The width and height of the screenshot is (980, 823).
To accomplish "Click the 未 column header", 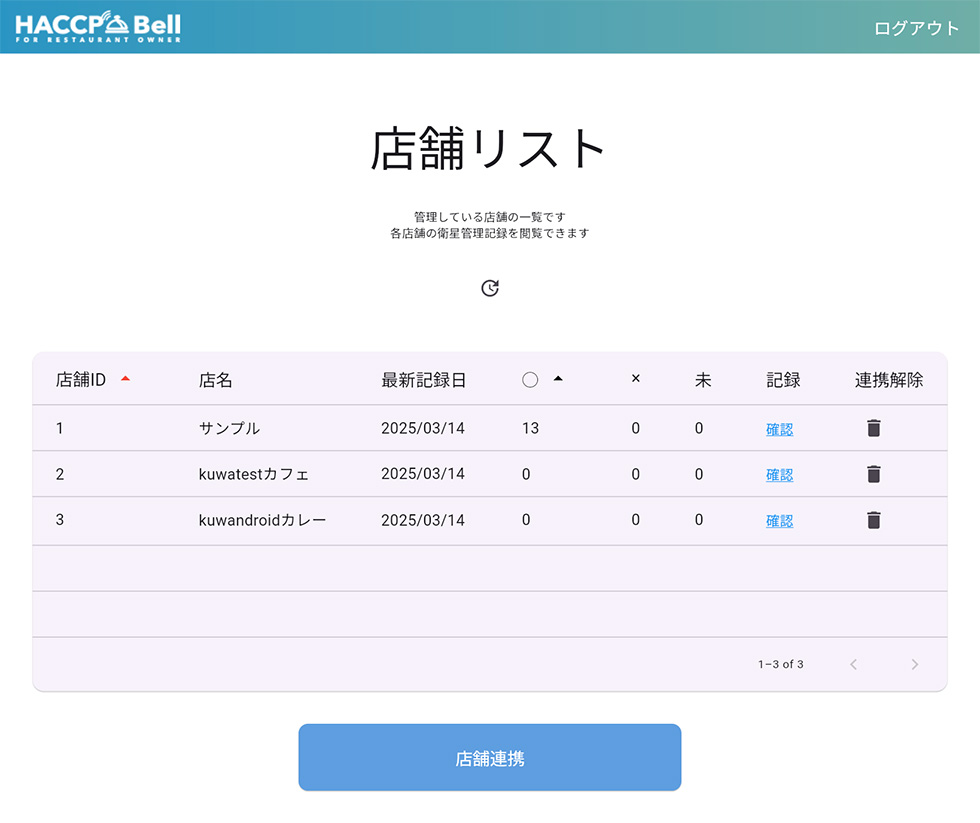I will pos(703,380).
